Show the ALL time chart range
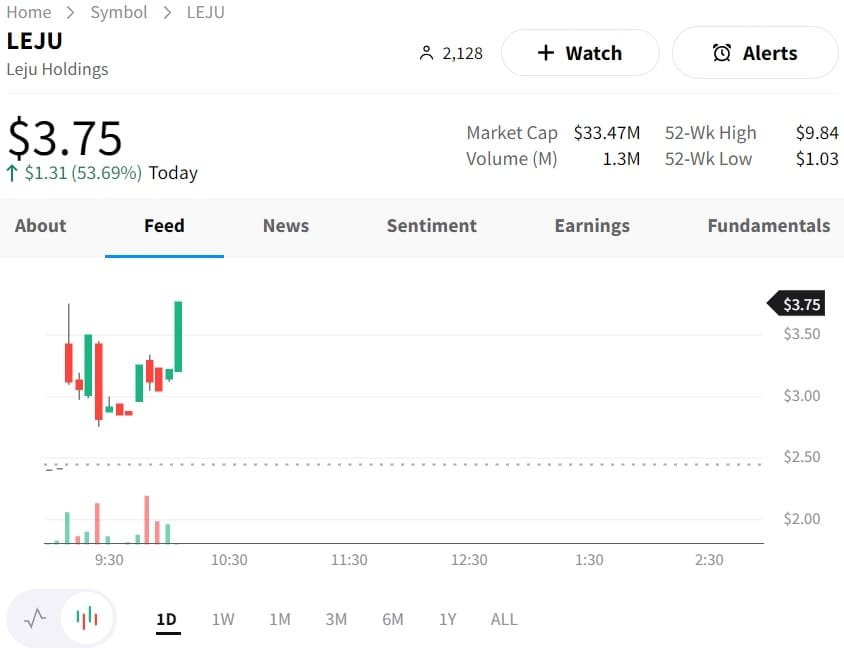This screenshot has height=656, width=844. click(x=504, y=619)
